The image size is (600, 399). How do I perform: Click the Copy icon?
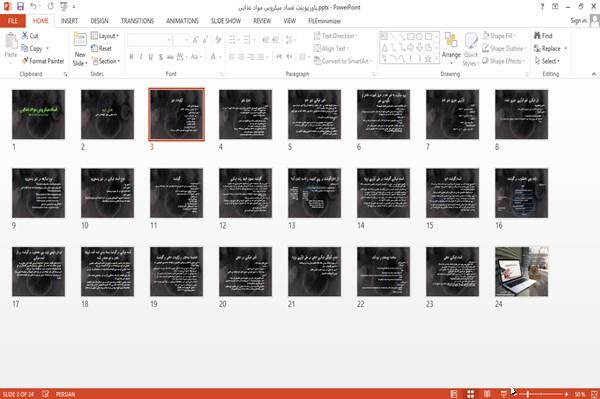point(32,48)
